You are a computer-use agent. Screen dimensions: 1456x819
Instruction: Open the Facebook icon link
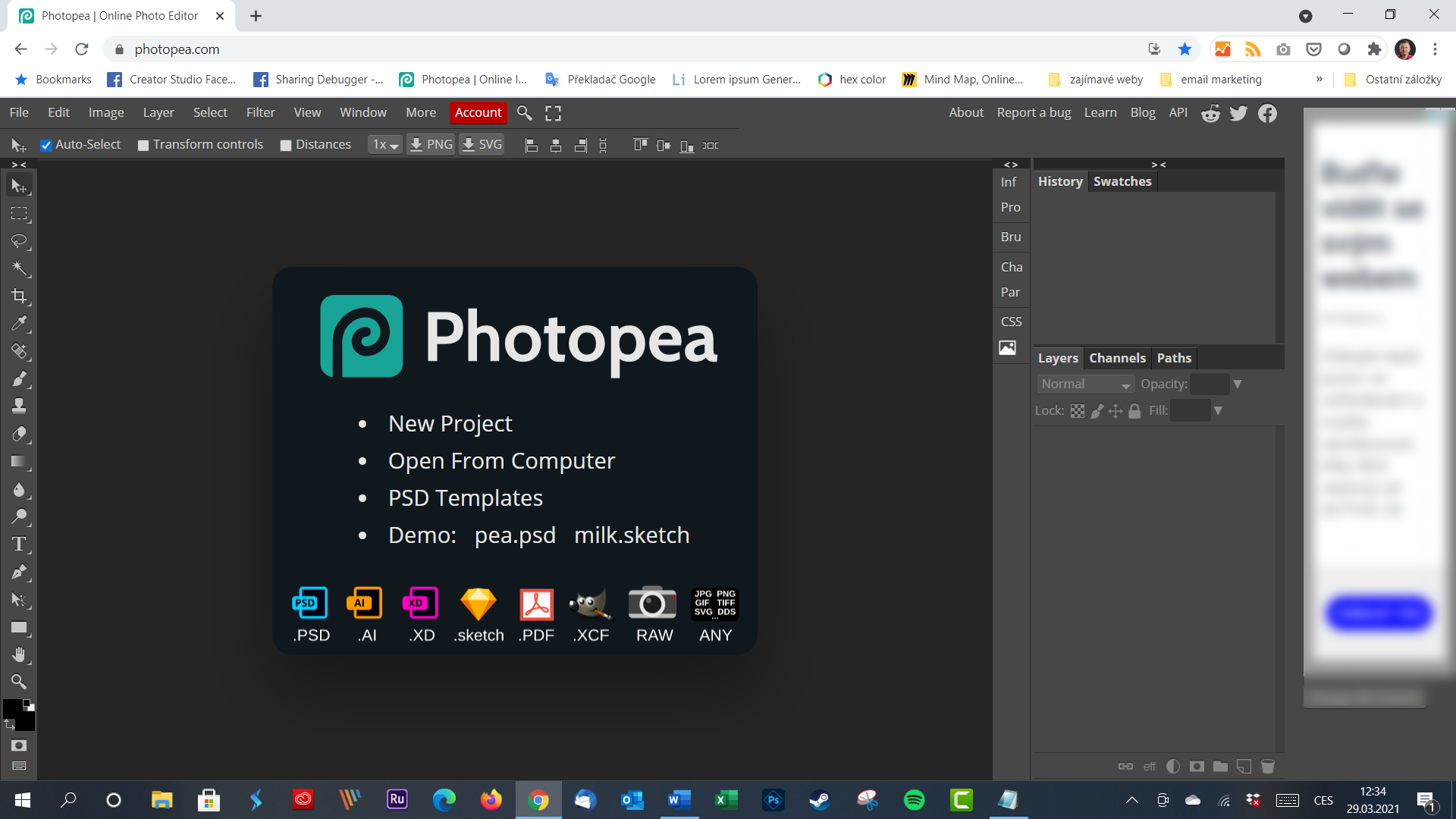tap(1267, 113)
